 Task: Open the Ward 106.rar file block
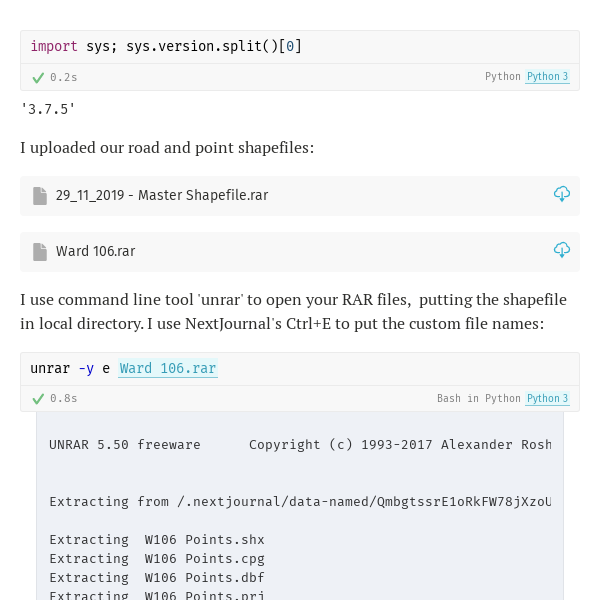point(300,252)
